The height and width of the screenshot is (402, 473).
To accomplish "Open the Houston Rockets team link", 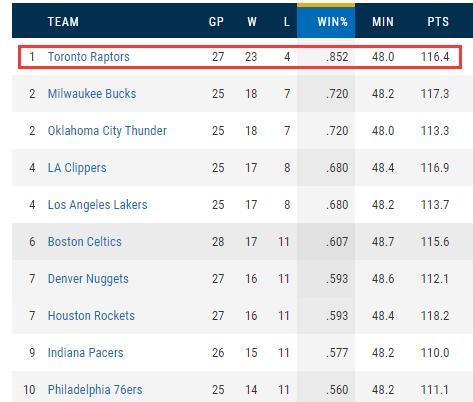I will pyautogui.click(x=91, y=316).
